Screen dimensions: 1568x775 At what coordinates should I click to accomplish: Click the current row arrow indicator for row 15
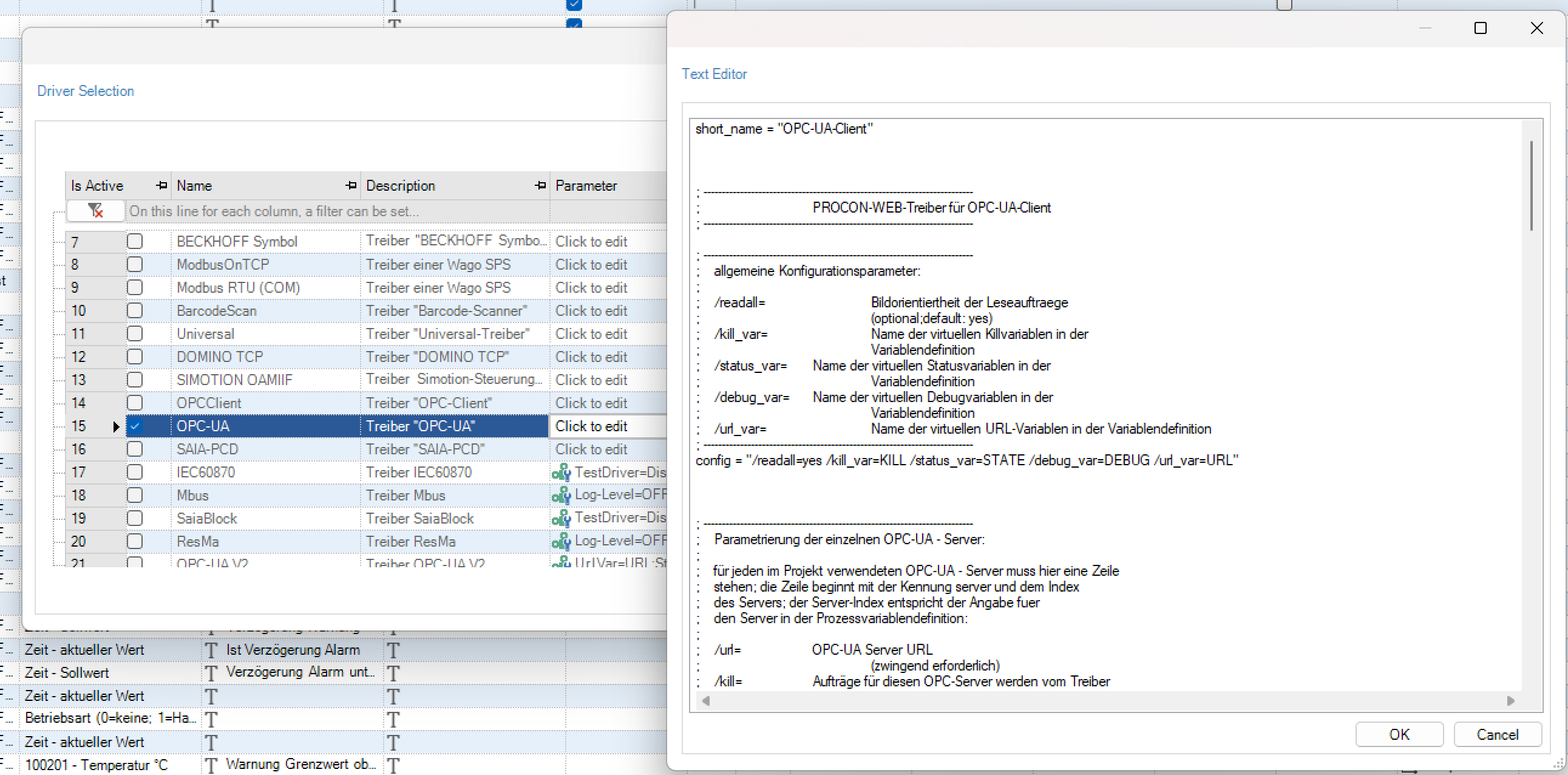117,427
